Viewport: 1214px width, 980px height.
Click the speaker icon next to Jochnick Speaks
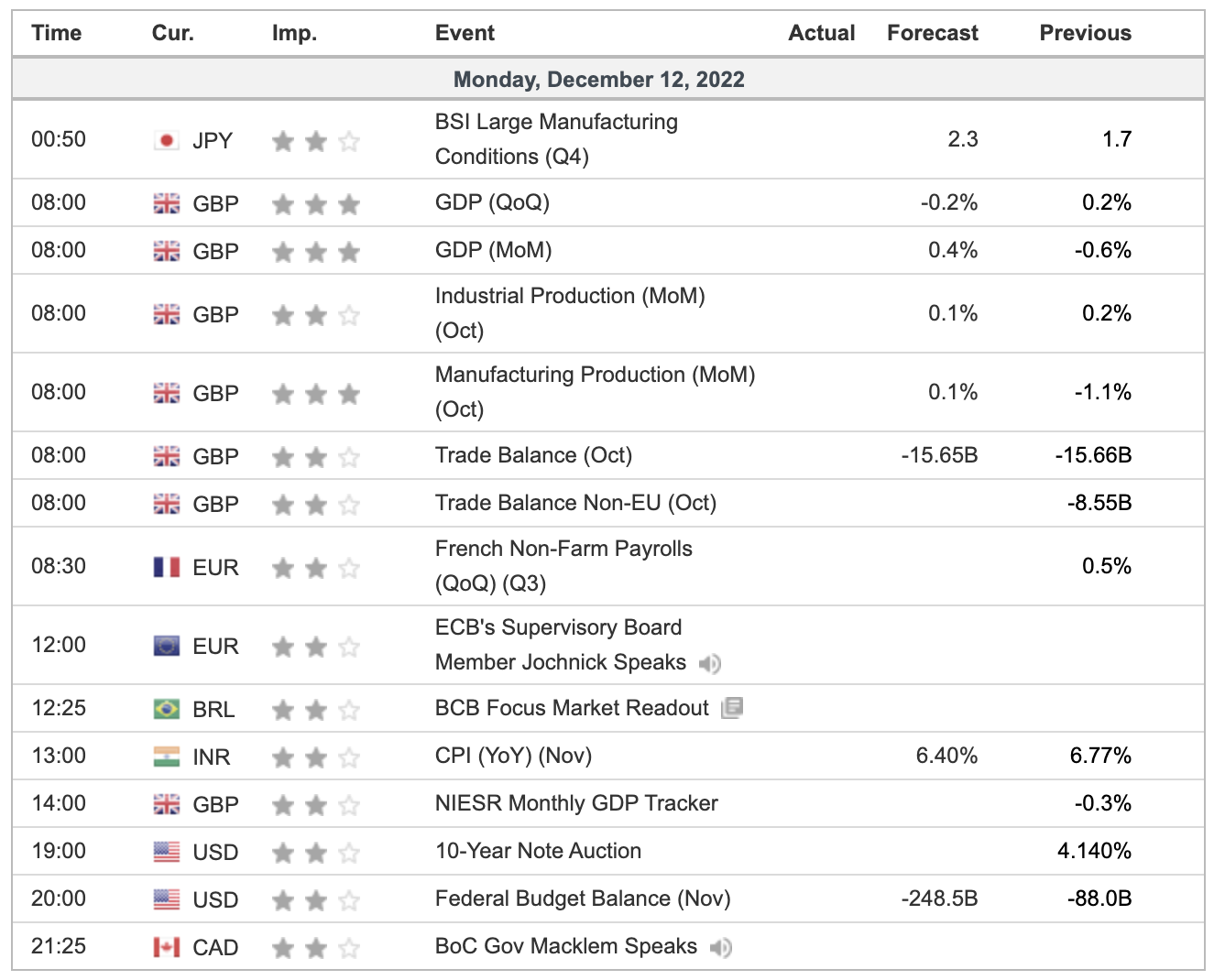[x=710, y=663]
